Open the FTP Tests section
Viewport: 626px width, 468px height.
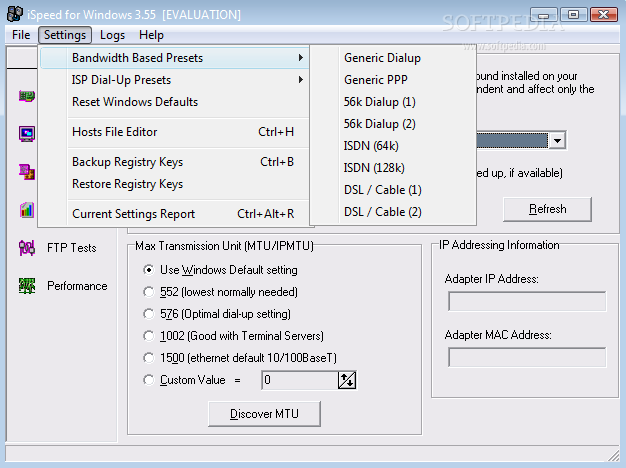click(71, 248)
